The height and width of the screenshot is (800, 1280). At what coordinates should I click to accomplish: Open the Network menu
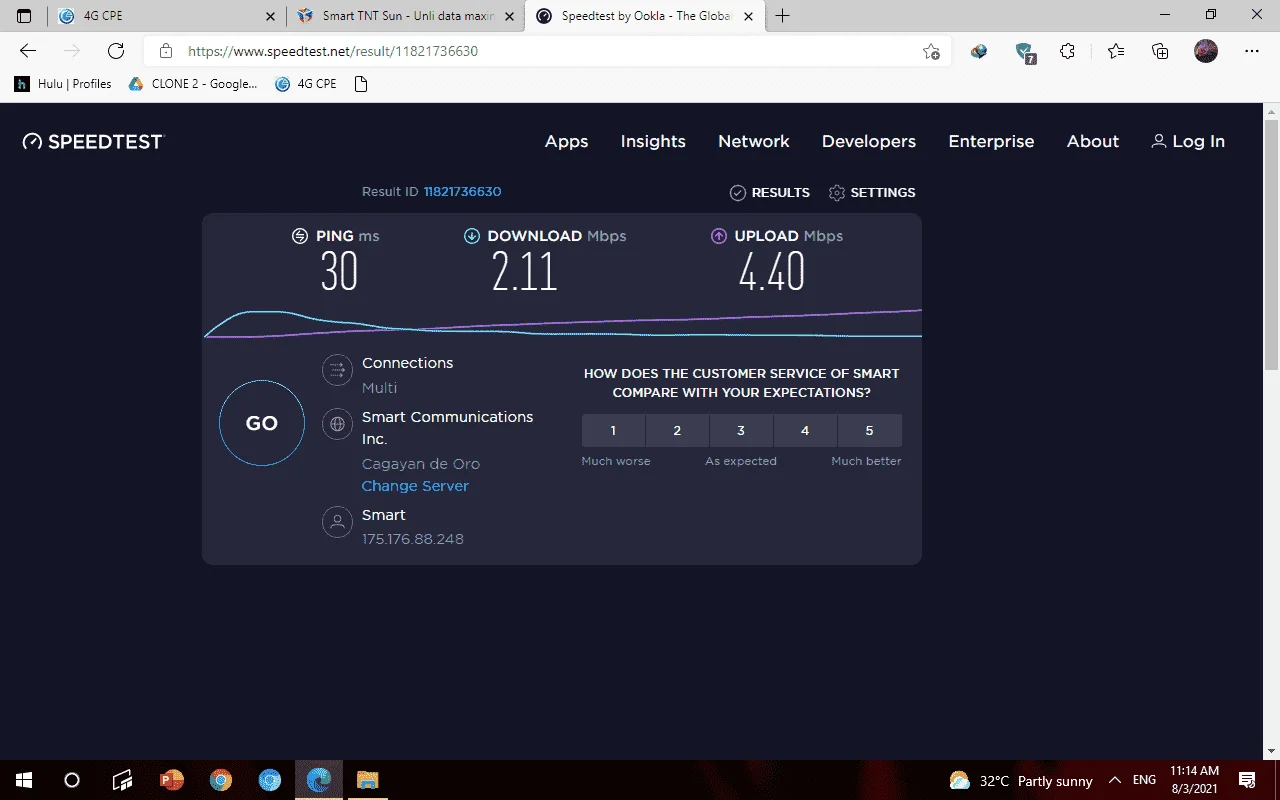[x=754, y=142]
